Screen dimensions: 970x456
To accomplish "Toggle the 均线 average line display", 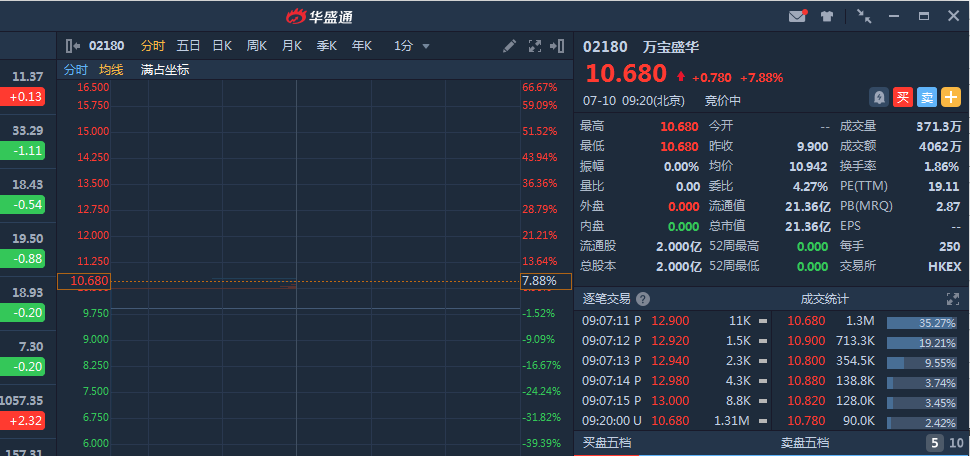I will 111,70.
